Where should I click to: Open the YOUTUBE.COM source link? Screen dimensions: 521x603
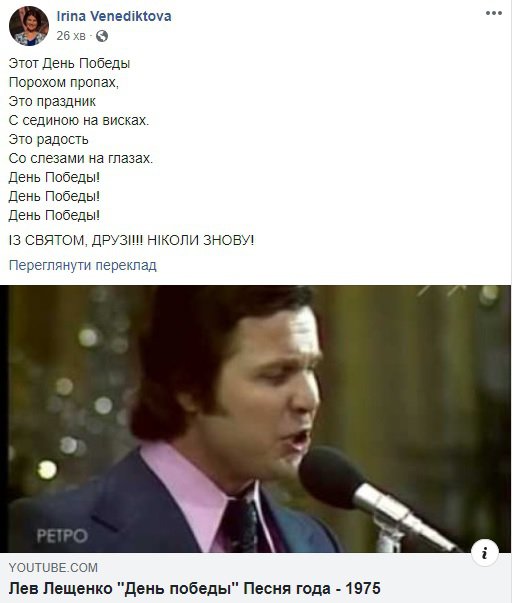(x=53, y=568)
